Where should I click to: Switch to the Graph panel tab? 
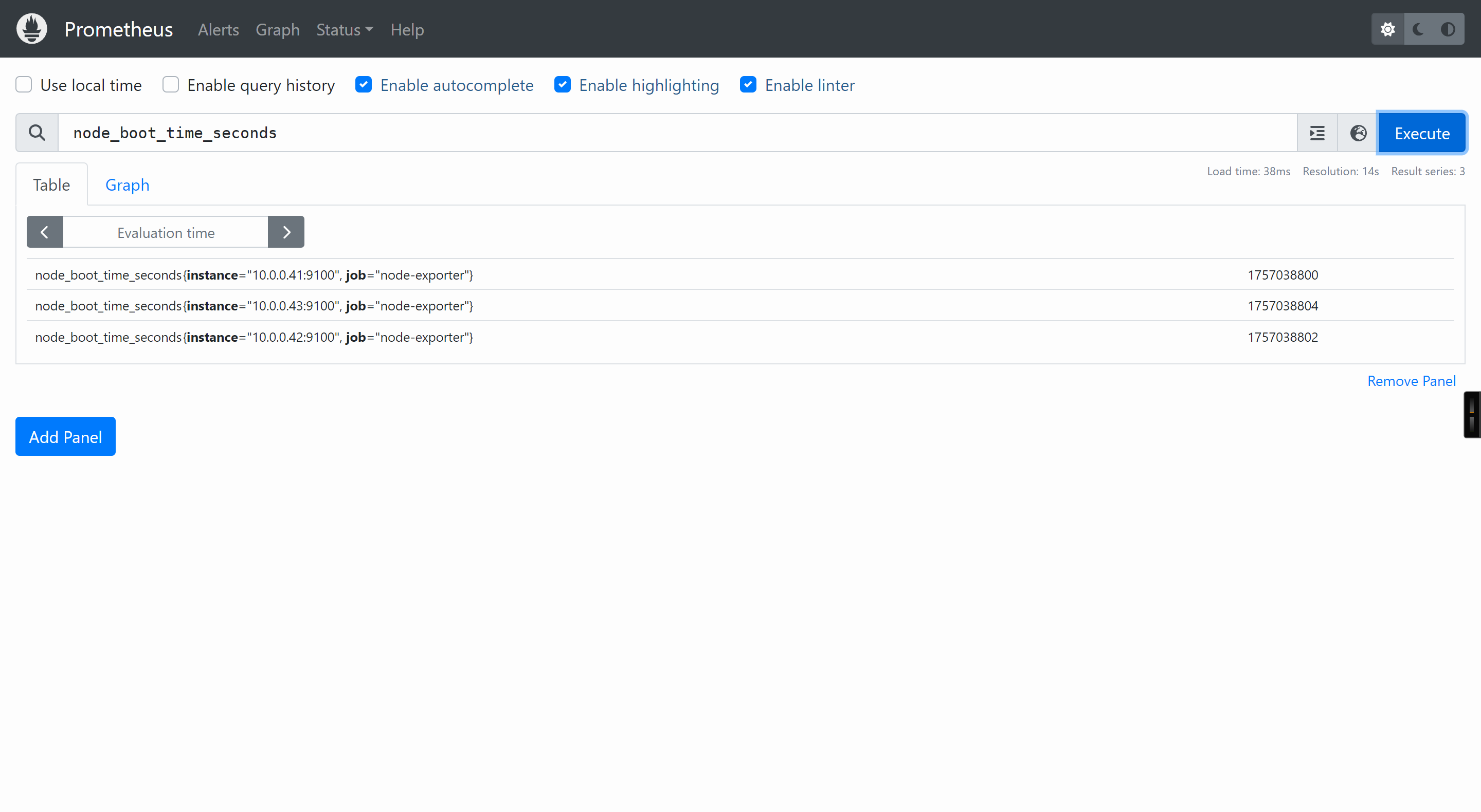tap(127, 185)
